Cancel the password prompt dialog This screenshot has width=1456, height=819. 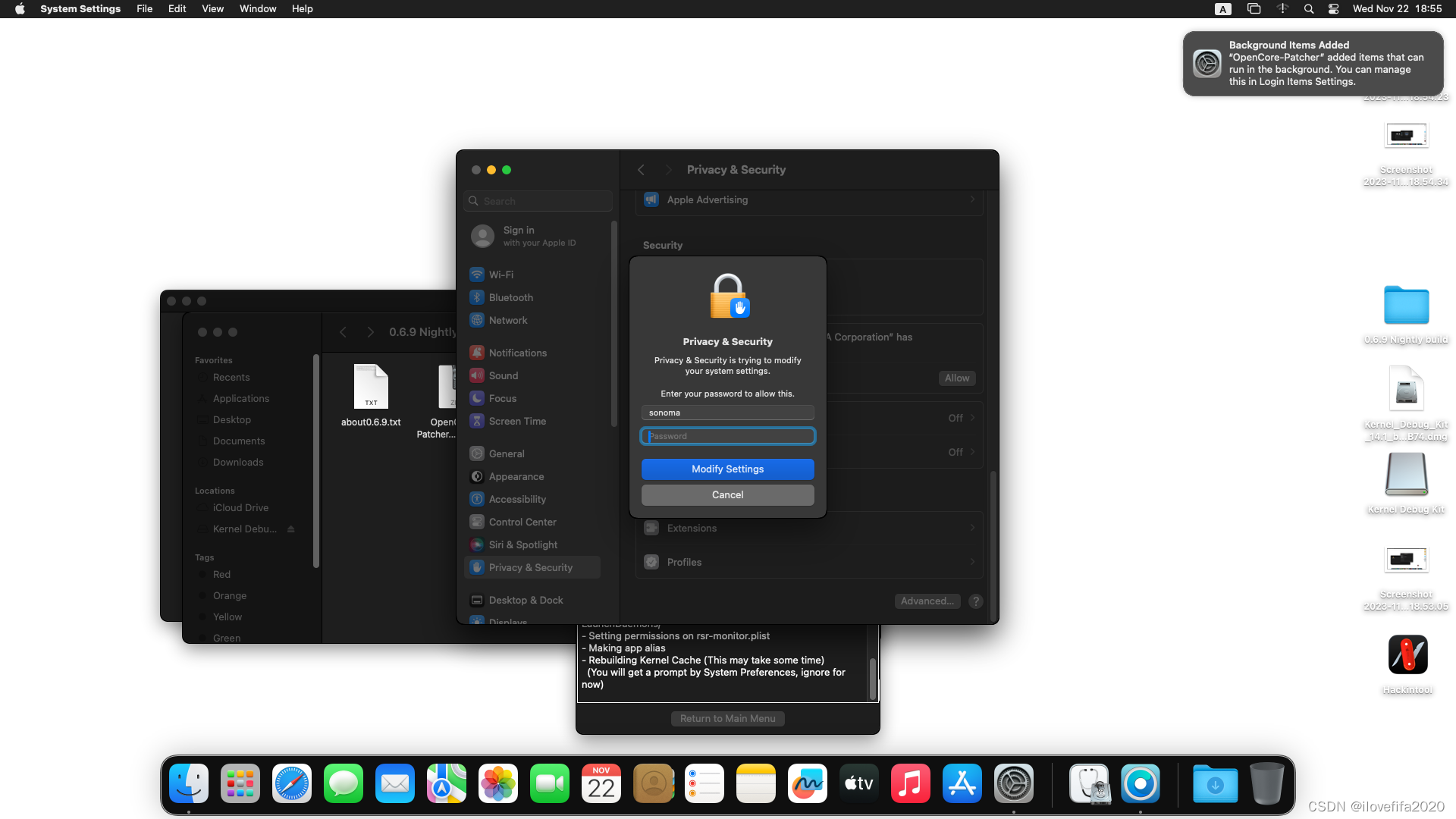coord(727,494)
